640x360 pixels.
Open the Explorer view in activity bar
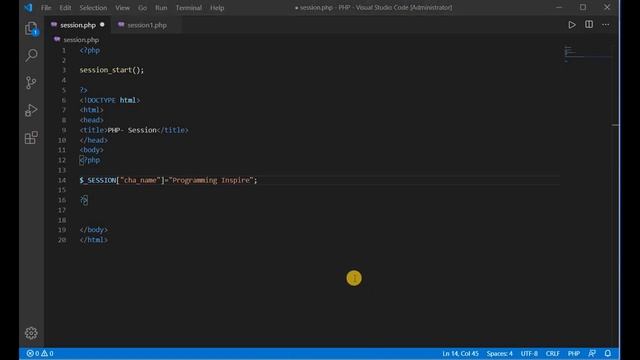point(31,29)
